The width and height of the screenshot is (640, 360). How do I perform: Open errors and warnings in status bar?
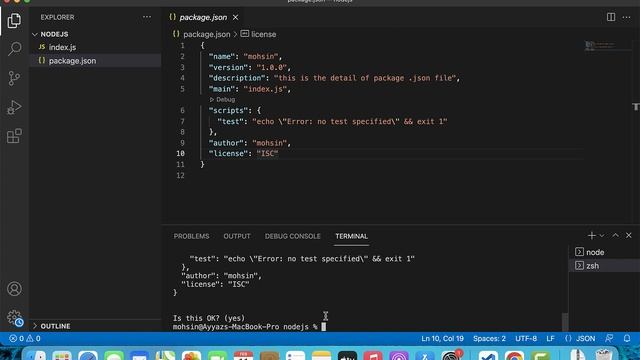pyautogui.click(x=25, y=338)
